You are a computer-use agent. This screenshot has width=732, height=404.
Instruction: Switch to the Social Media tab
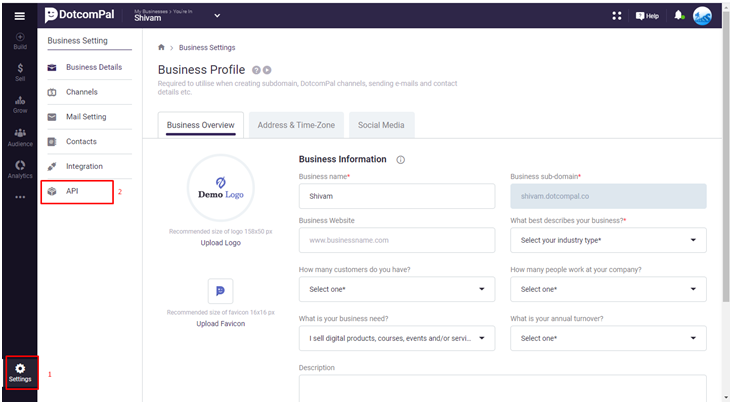381,125
